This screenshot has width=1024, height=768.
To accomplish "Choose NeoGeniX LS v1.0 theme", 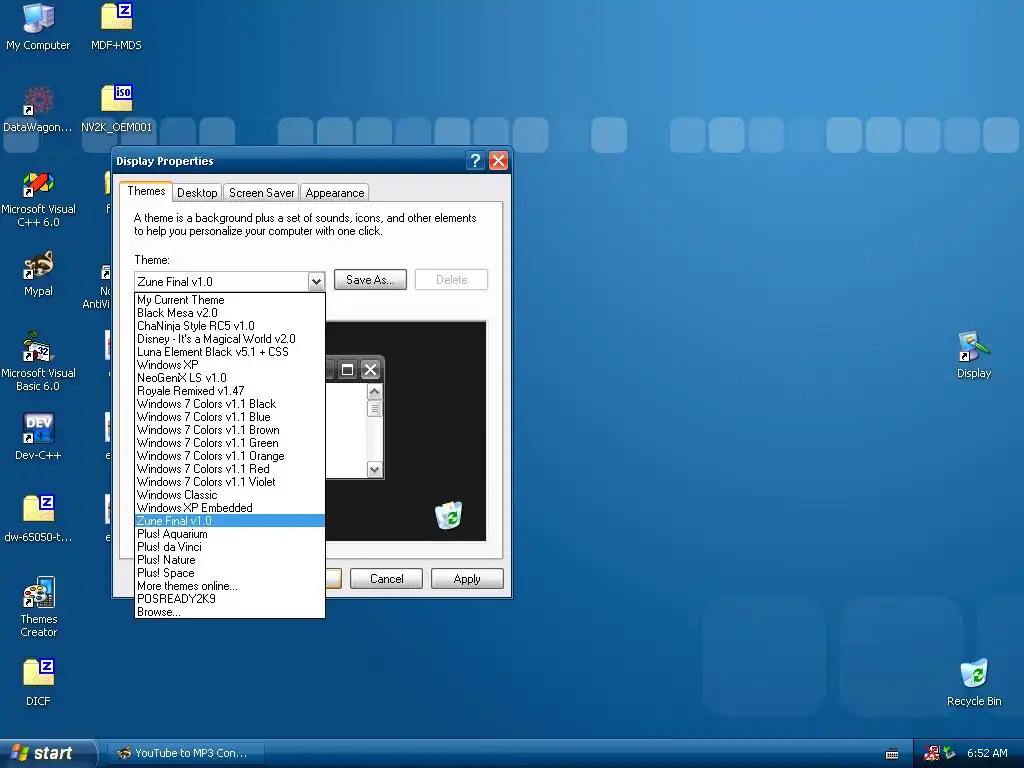I will [x=230, y=378].
